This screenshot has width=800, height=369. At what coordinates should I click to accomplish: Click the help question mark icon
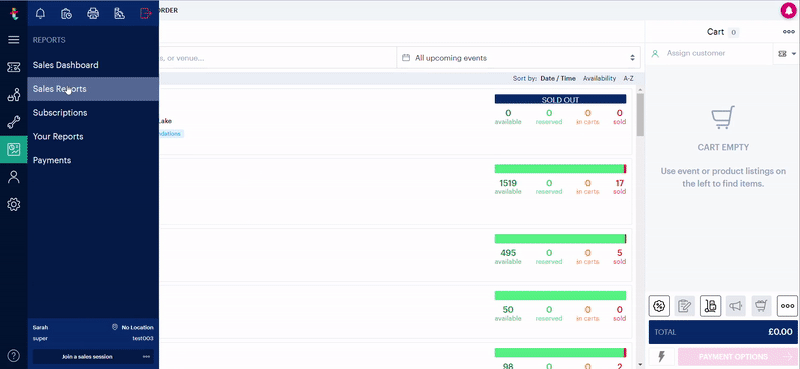(x=14, y=356)
